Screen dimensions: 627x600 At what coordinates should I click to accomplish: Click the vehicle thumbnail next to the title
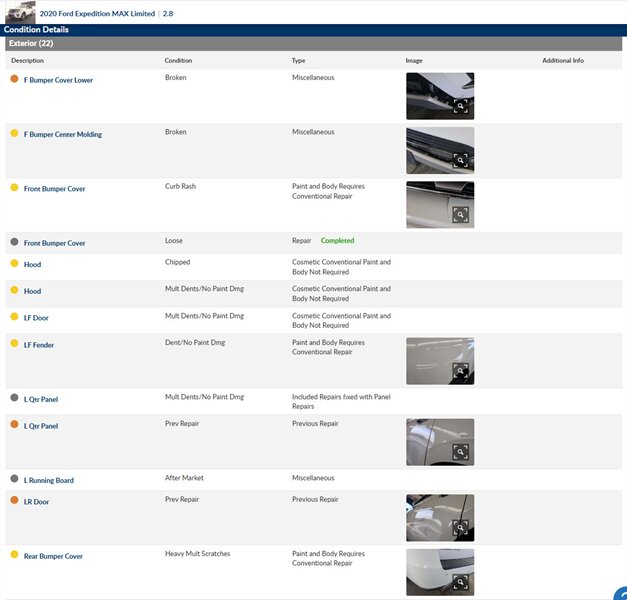click(20, 13)
